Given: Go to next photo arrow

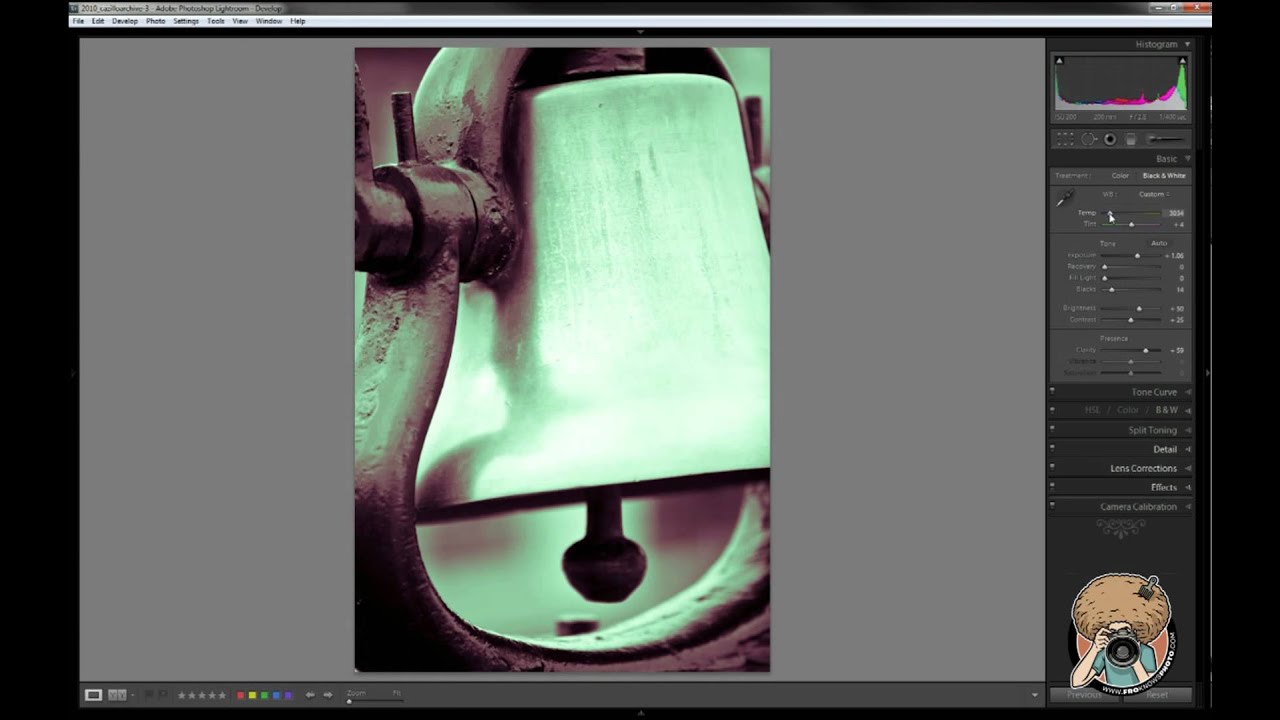Looking at the screenshot, I should coord(327,695).
